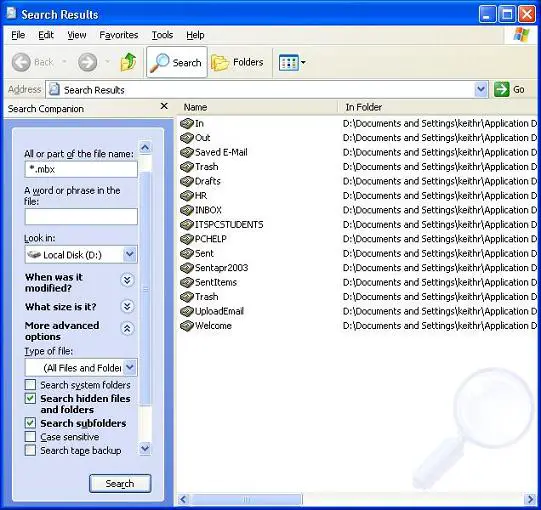The width and height of the screenshot is (541, 510).
Task: Enable the Case sensitive checkbox
Action: (x=30, y=437)
